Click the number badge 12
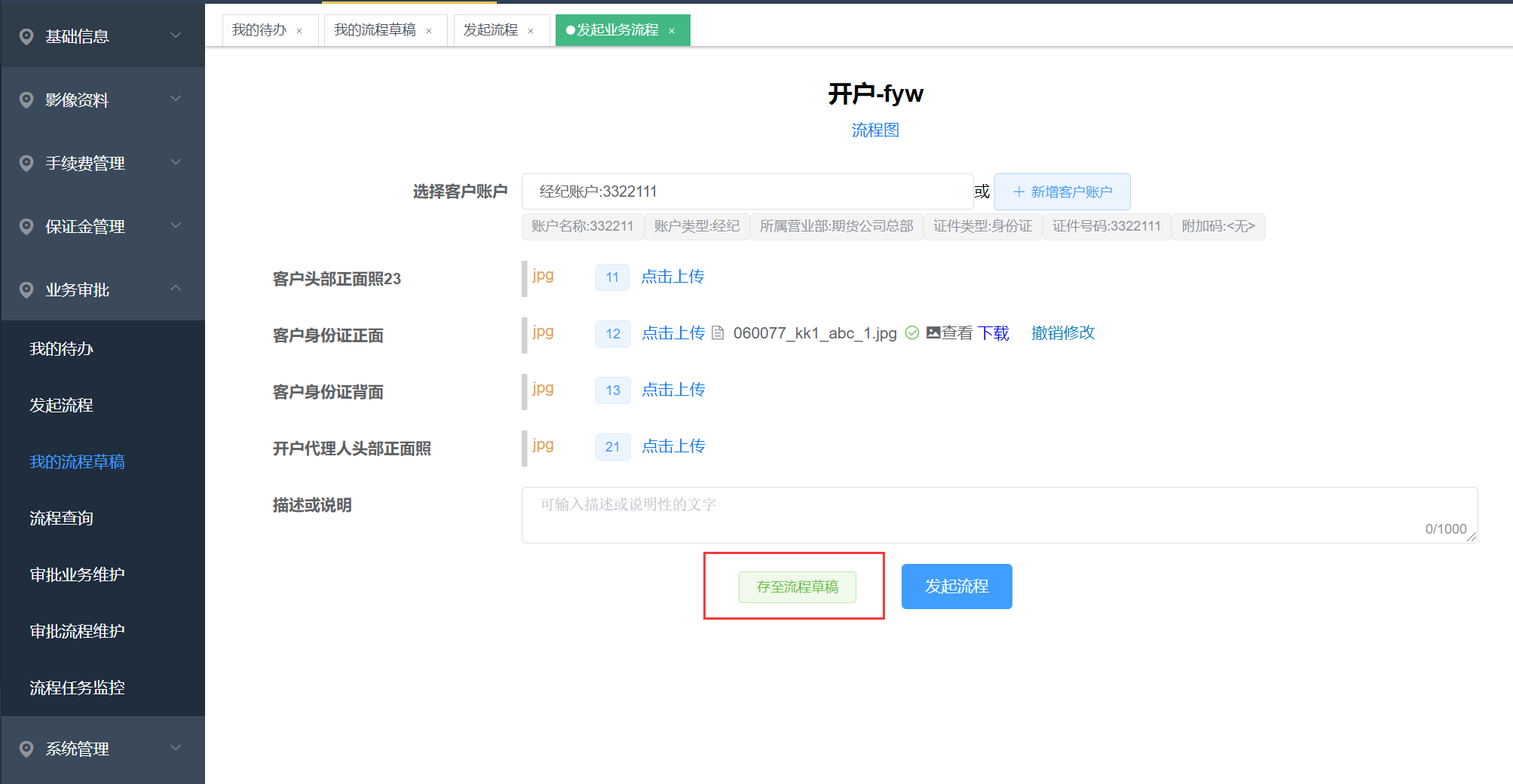This screenshot has width=1513, height=784. point(613,334)
